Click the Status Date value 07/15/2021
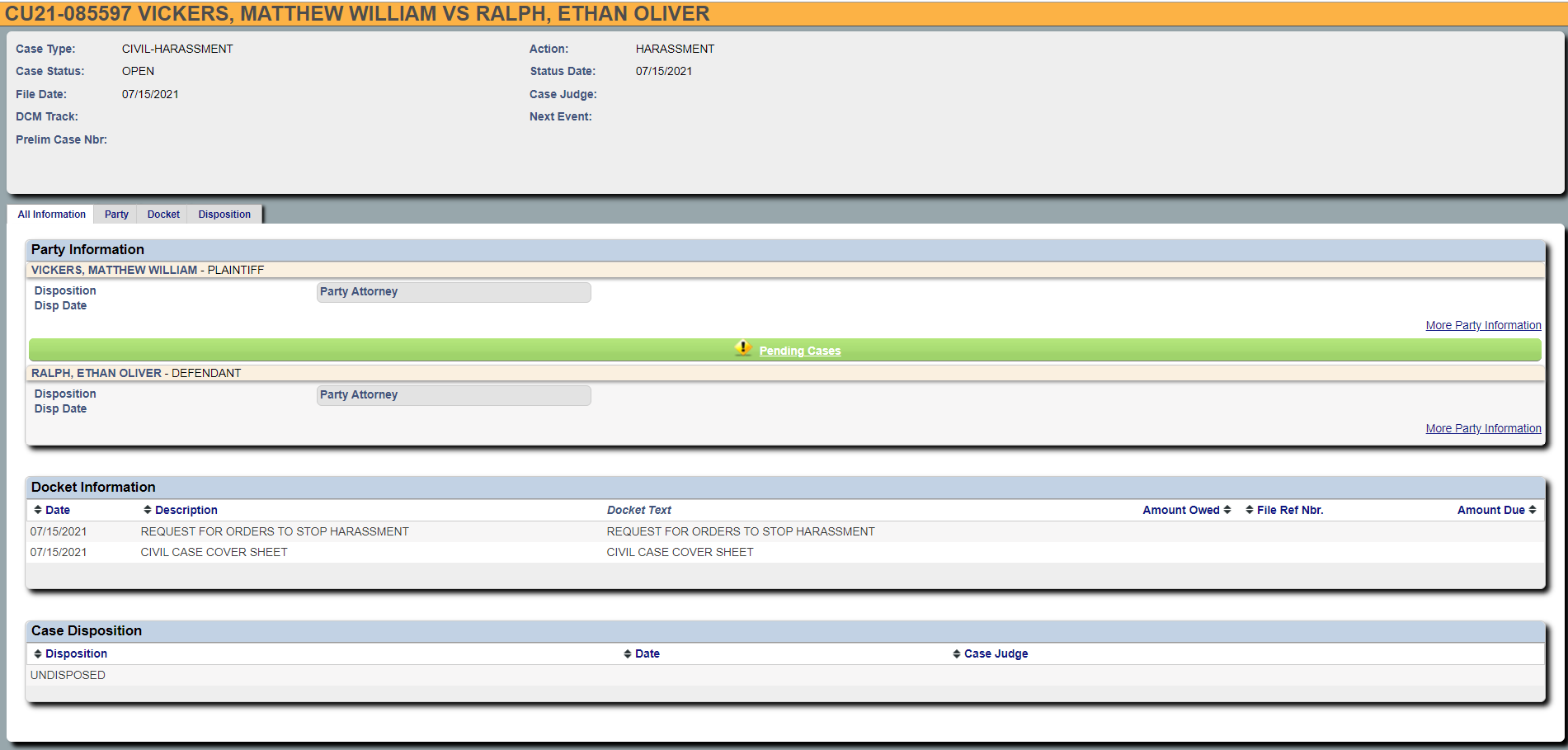The image size is (1568, 750). point(664,71)
